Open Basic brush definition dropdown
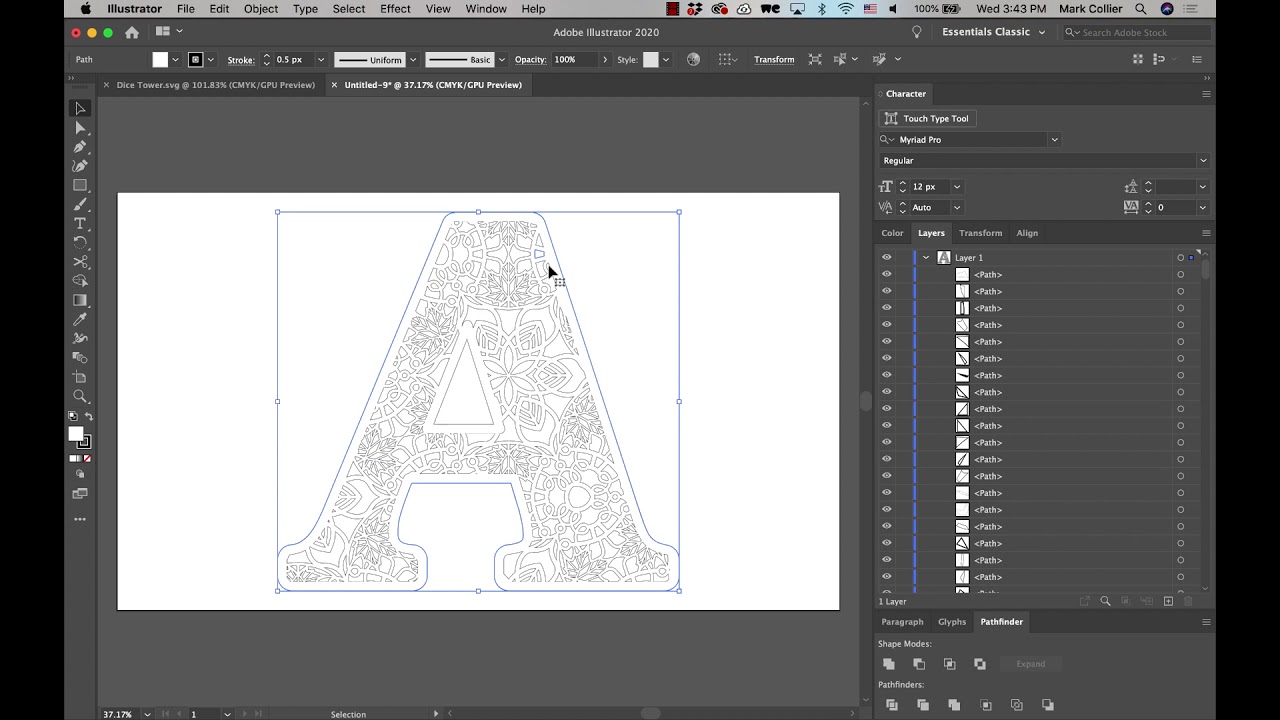 click(x=502, y=60)
